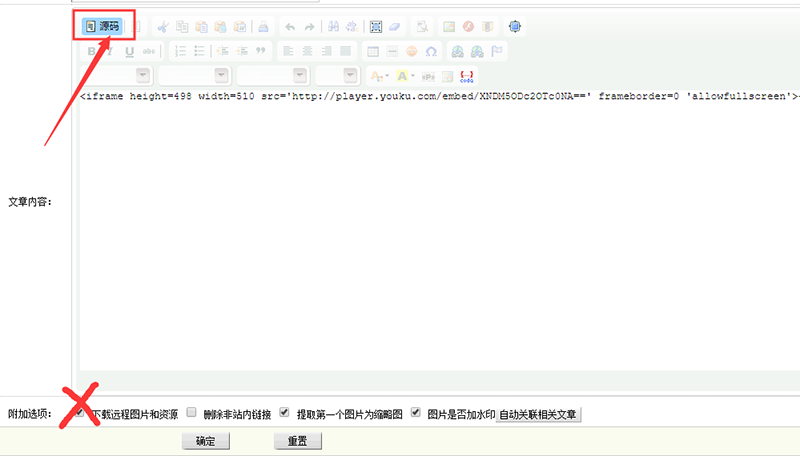Click the 自动关联相关文章 button
The height and width of the screenshot is (456, 800).
[x=539, y=413]
